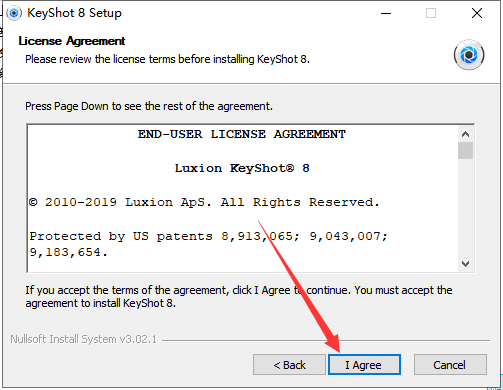The width and height of the screenshot is (503, 390).
Task: Click the KeyShot logo in the header
Action: pos(469,55)
